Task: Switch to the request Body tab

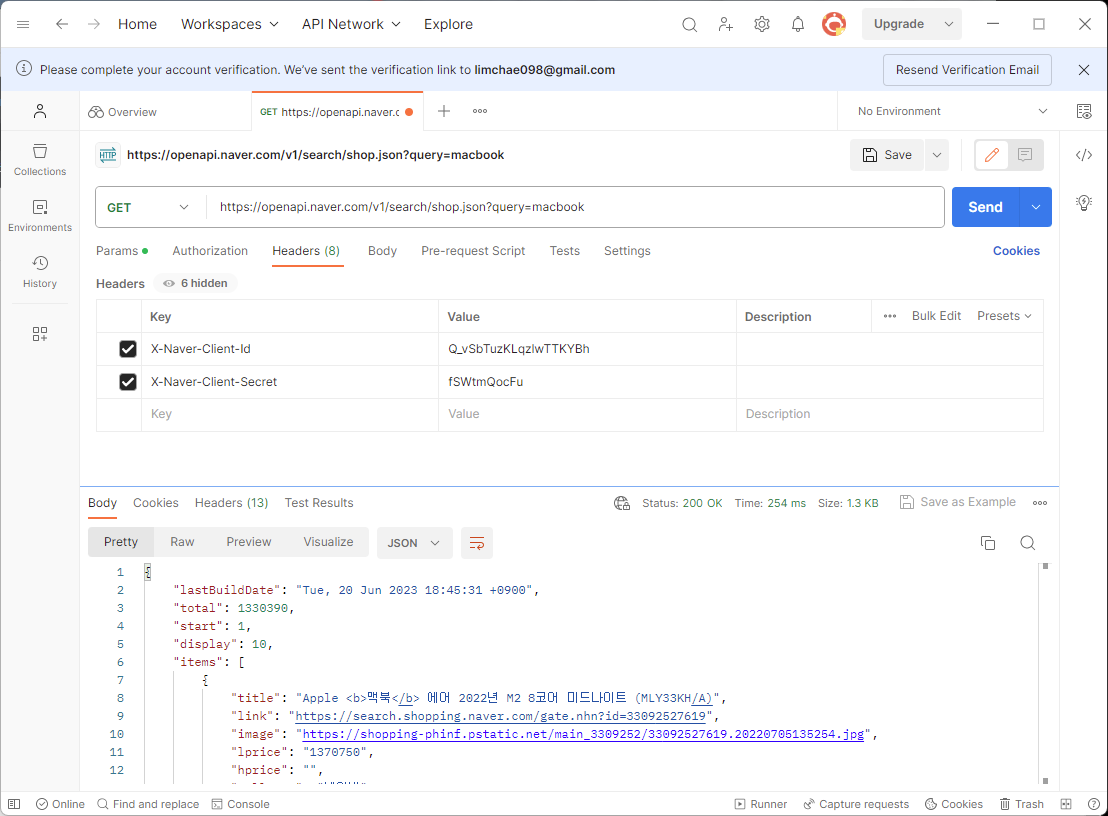Action: point(382,251)
